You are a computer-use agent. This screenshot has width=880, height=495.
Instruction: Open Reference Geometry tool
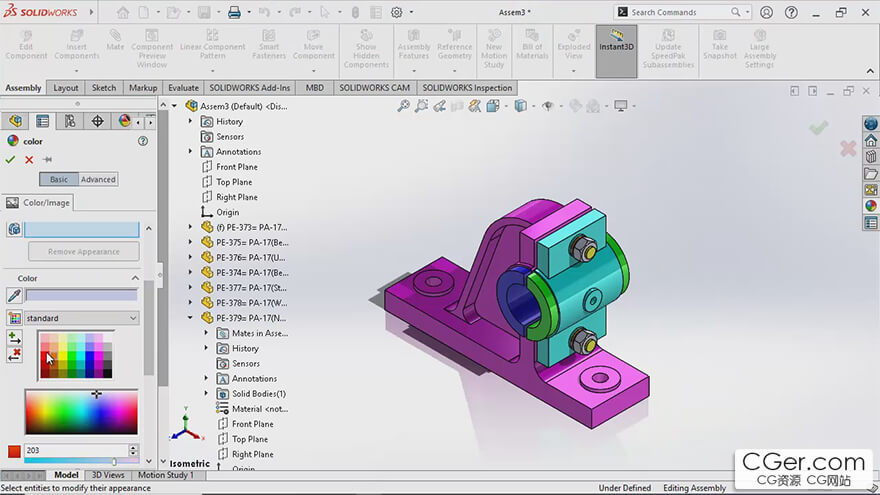click(455, 45)
